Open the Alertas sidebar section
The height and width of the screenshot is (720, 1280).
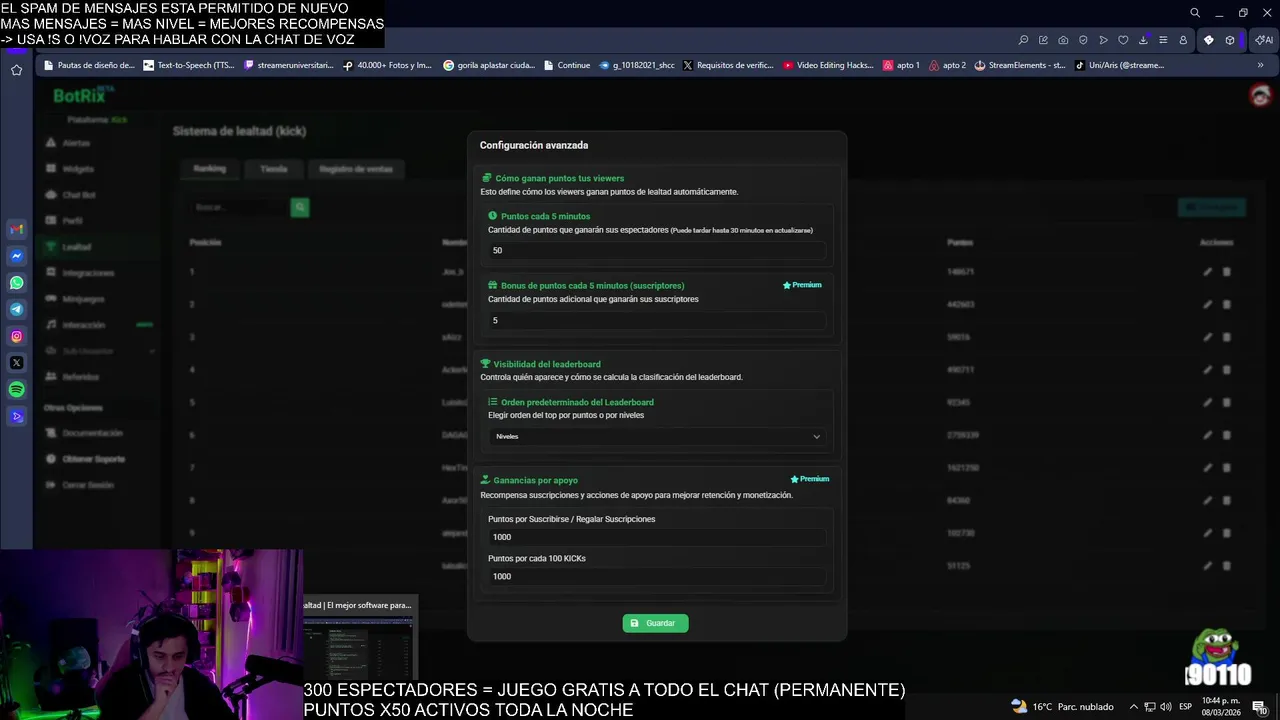pyautogui.click(x=76, y=143)
